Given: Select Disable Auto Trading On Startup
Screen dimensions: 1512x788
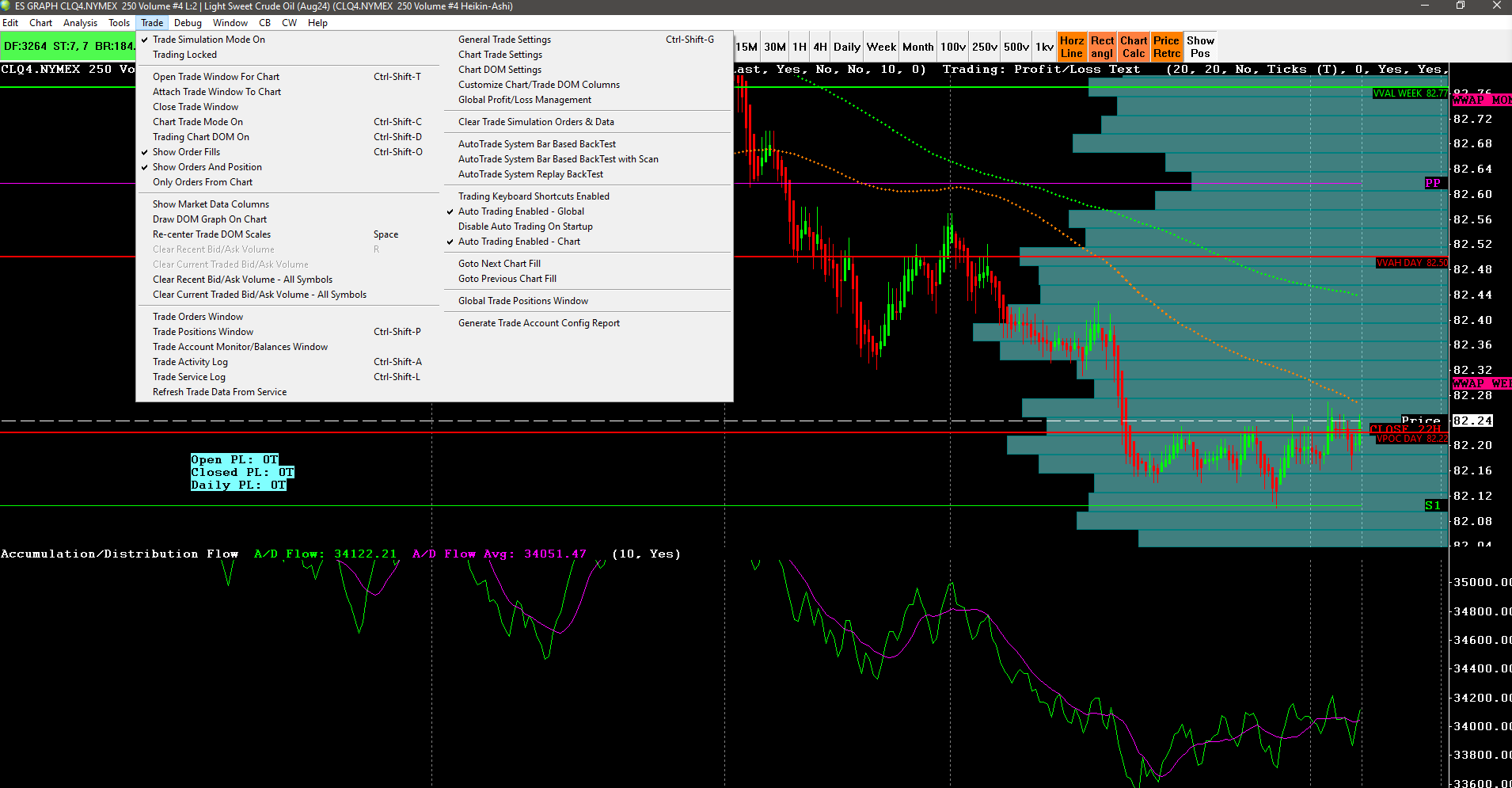Looking at the screenshot, I should pyautogui.click(x=587, y=227).
